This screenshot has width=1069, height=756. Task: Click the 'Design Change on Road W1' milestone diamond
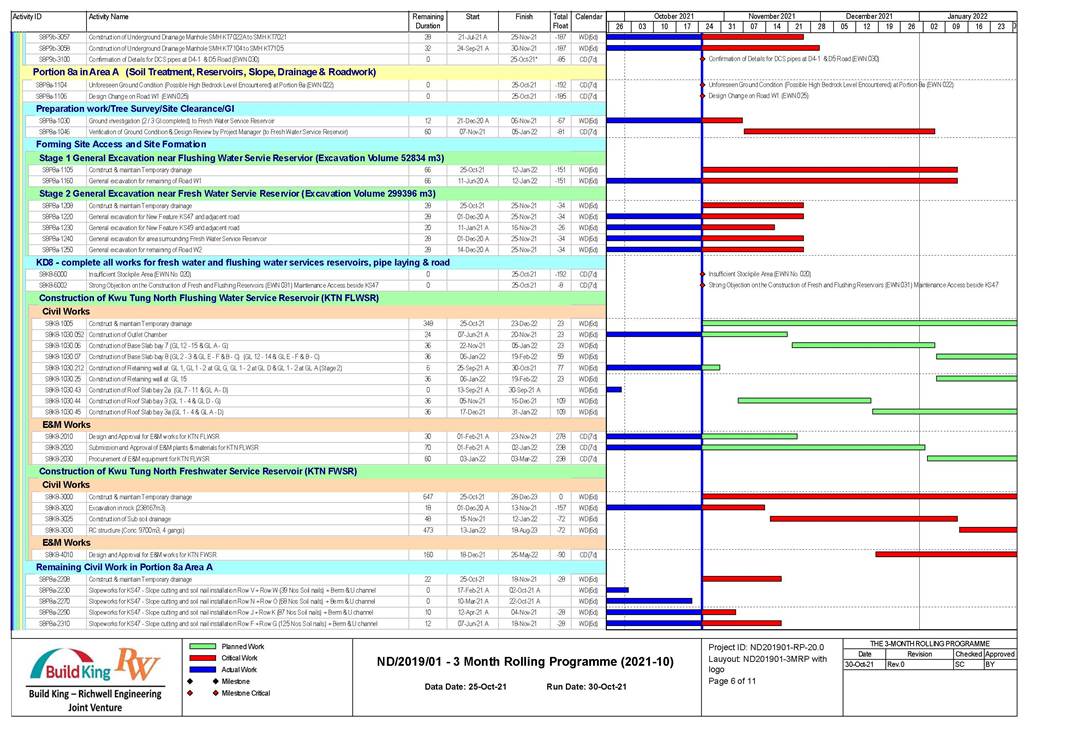click(702, 96)
